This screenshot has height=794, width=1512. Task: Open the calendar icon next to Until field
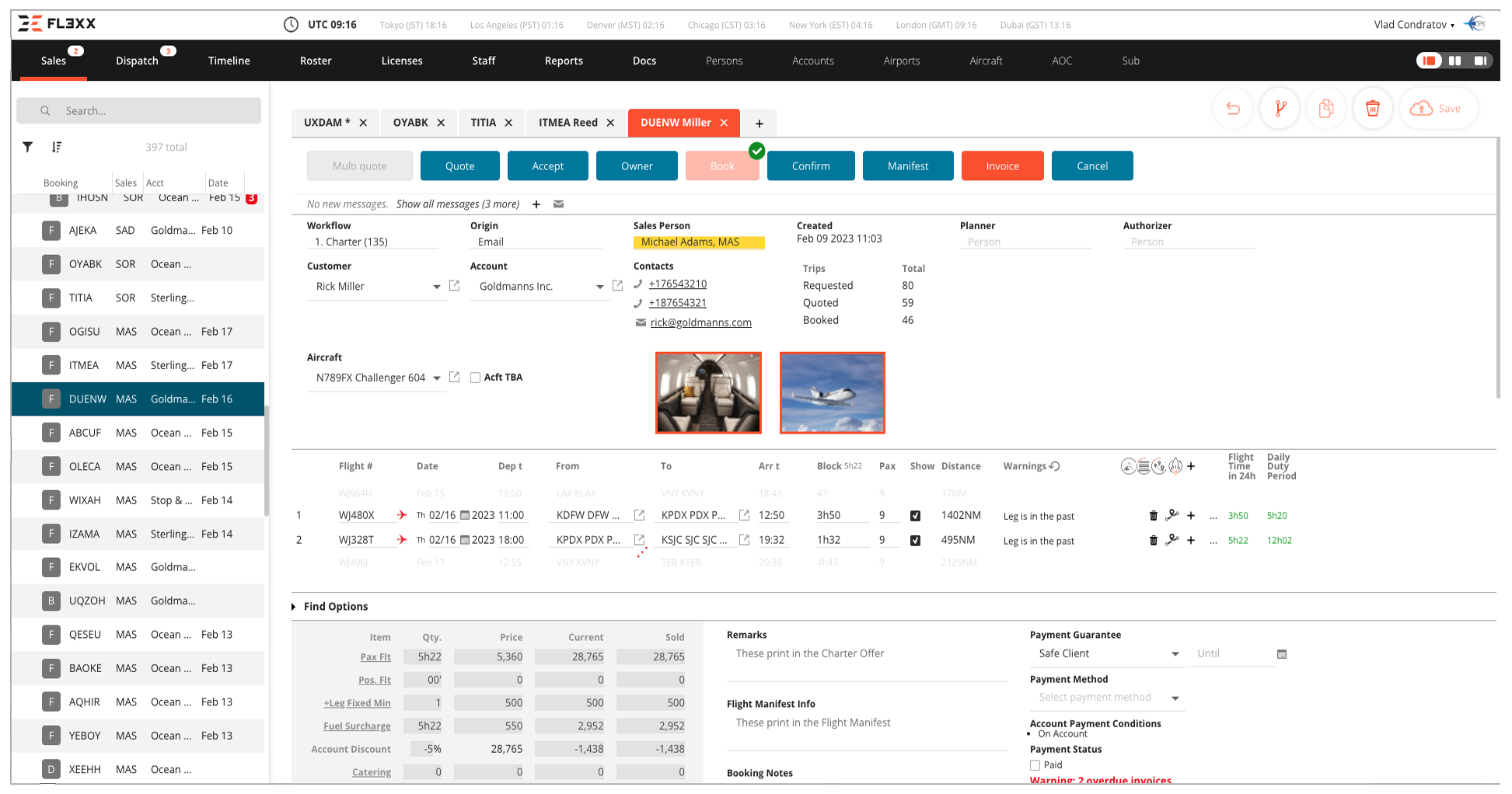[1282, 654]
